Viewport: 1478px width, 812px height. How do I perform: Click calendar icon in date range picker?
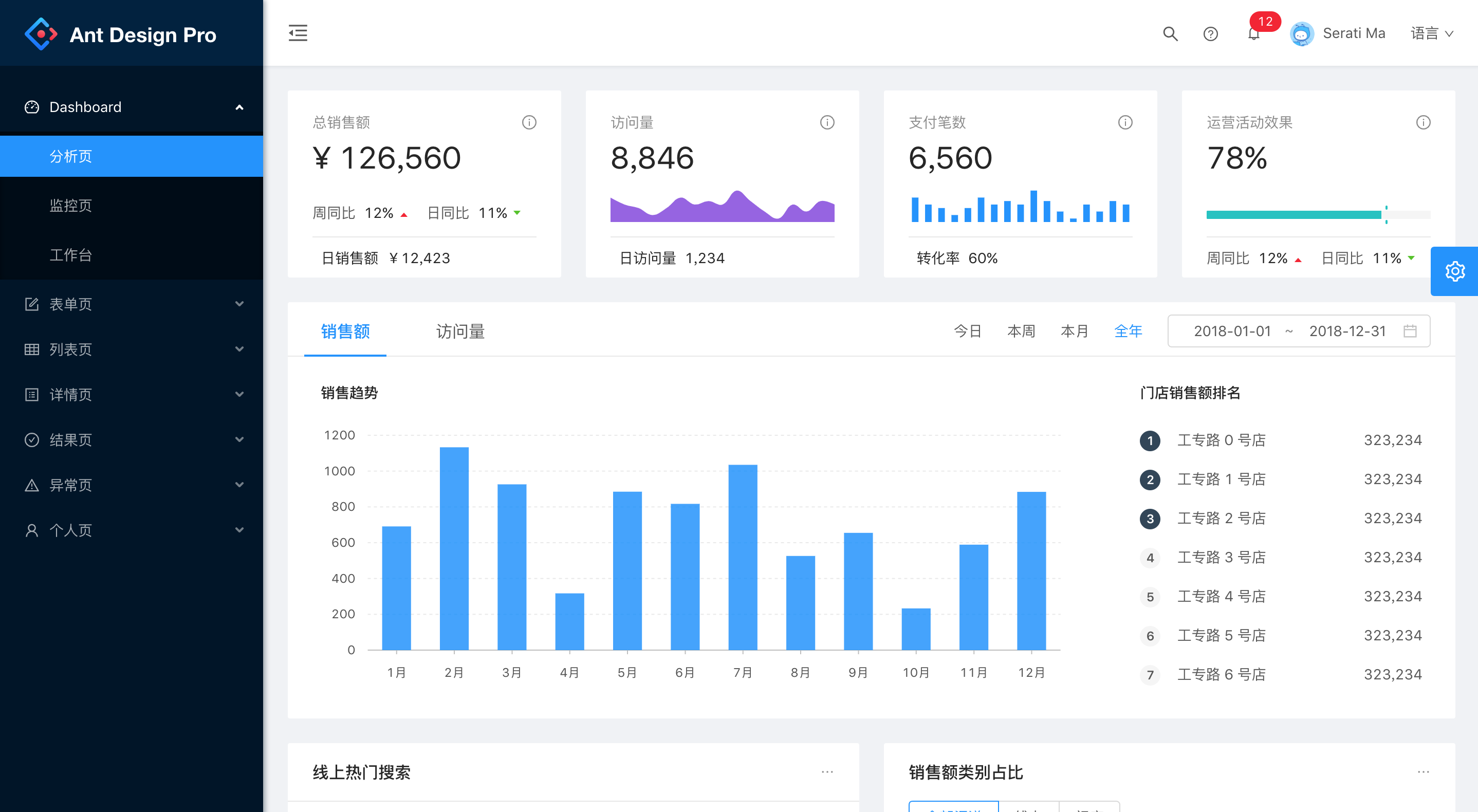coord(1410,331)
